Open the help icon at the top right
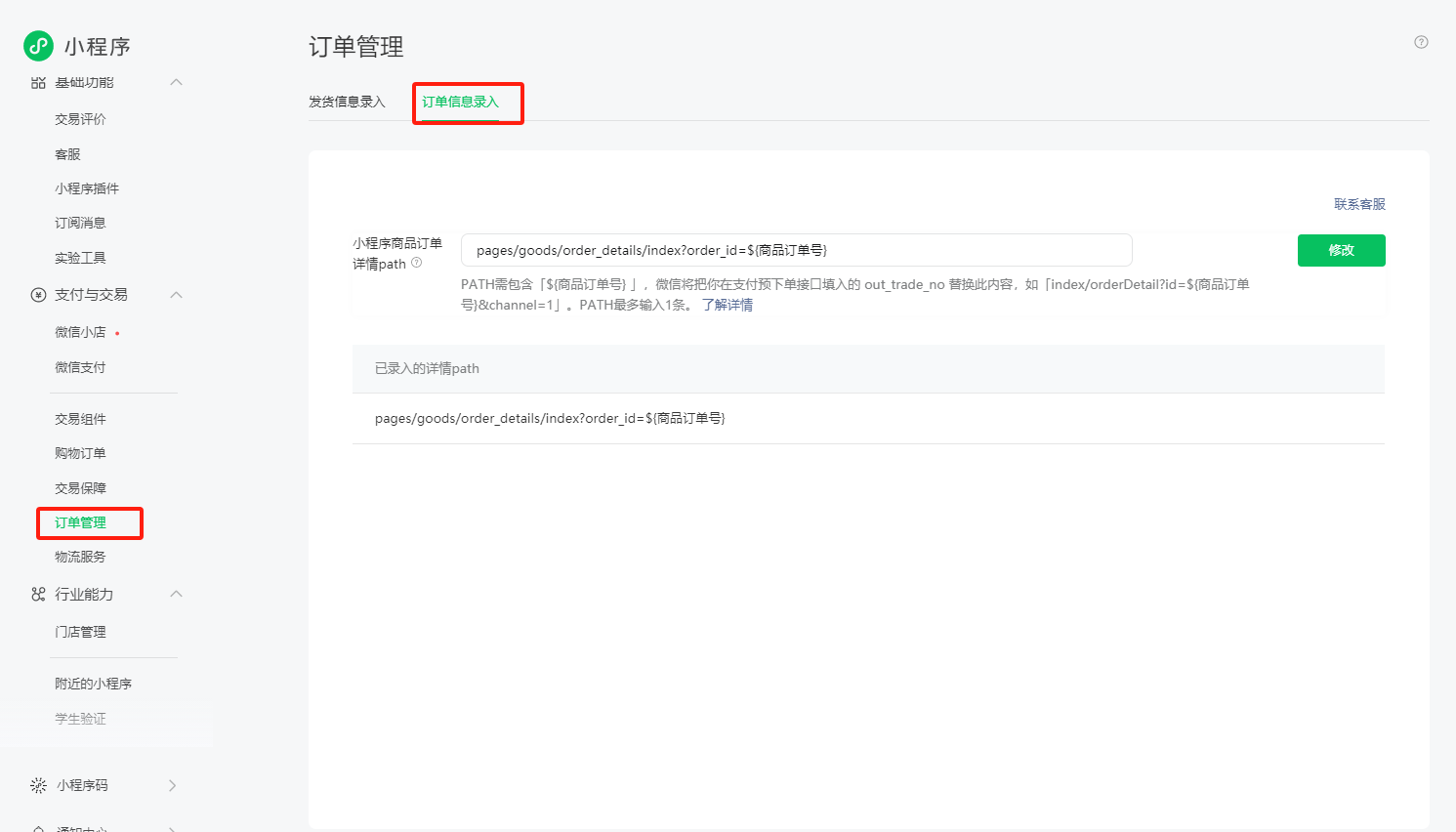The height and width of the screenshot is (832, 1456). (1421, 42)
